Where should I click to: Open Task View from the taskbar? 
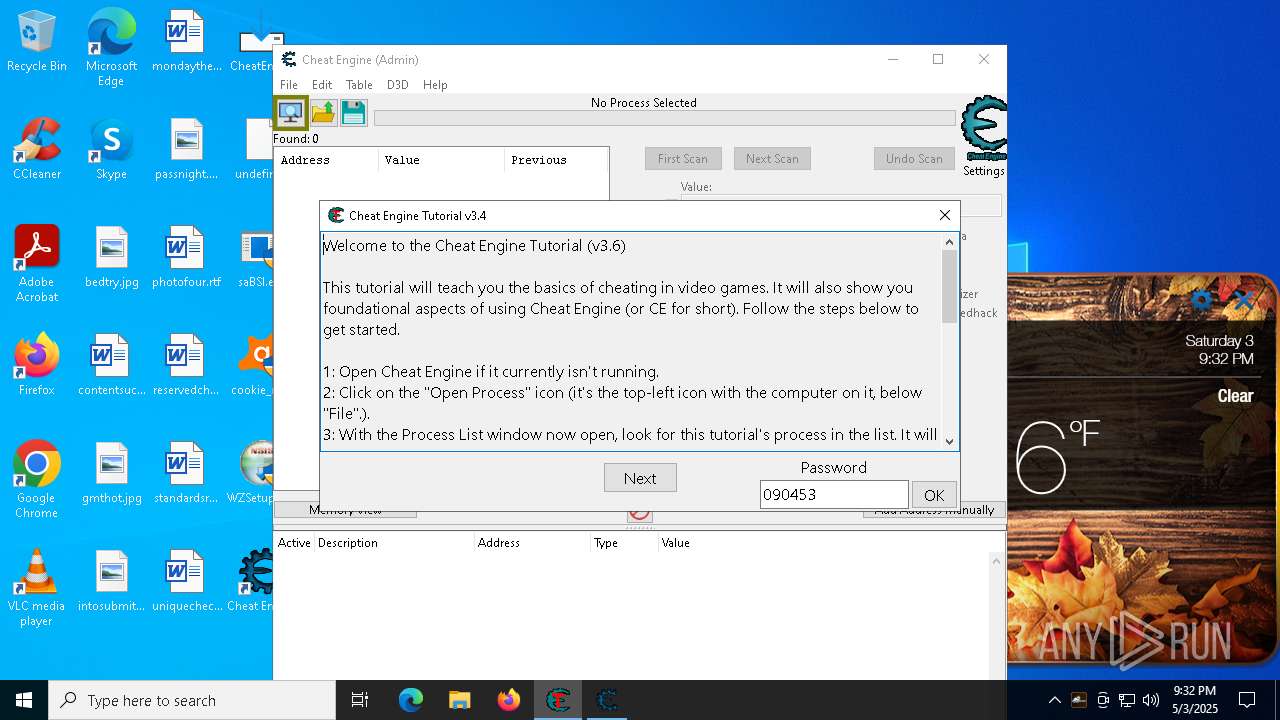pyautogui.click(x=360, y=700)
